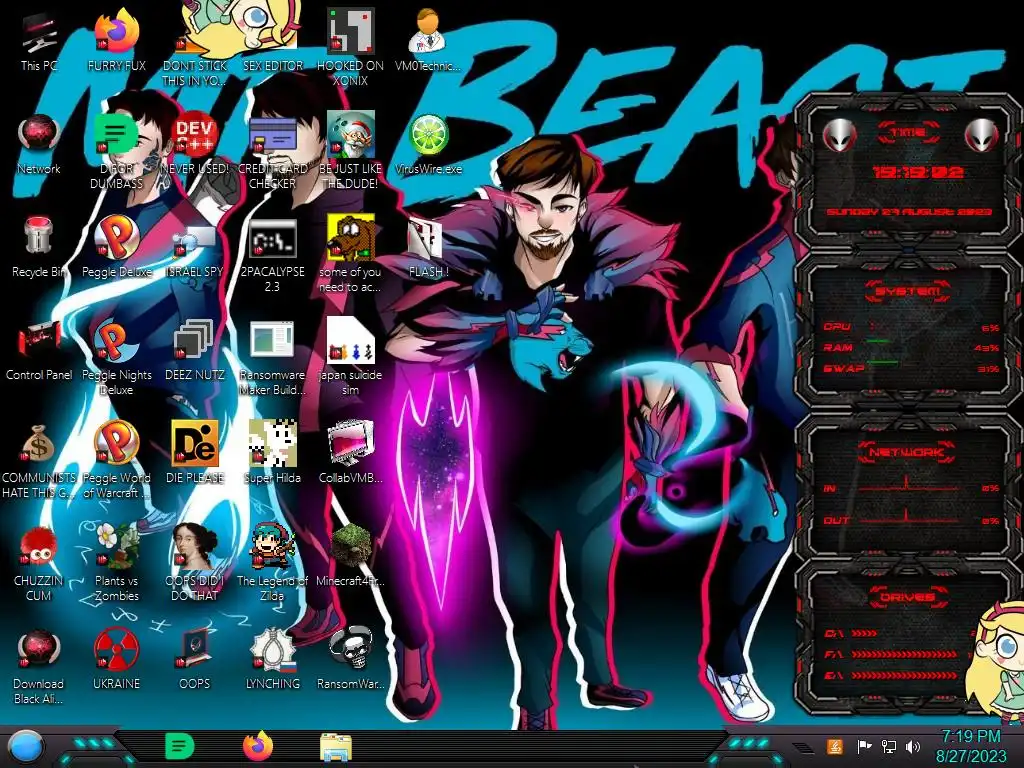This screenshot has width=1024, height=768.
Task: Open the CollabVMB... monitor icon
Action: coord(350,453)
